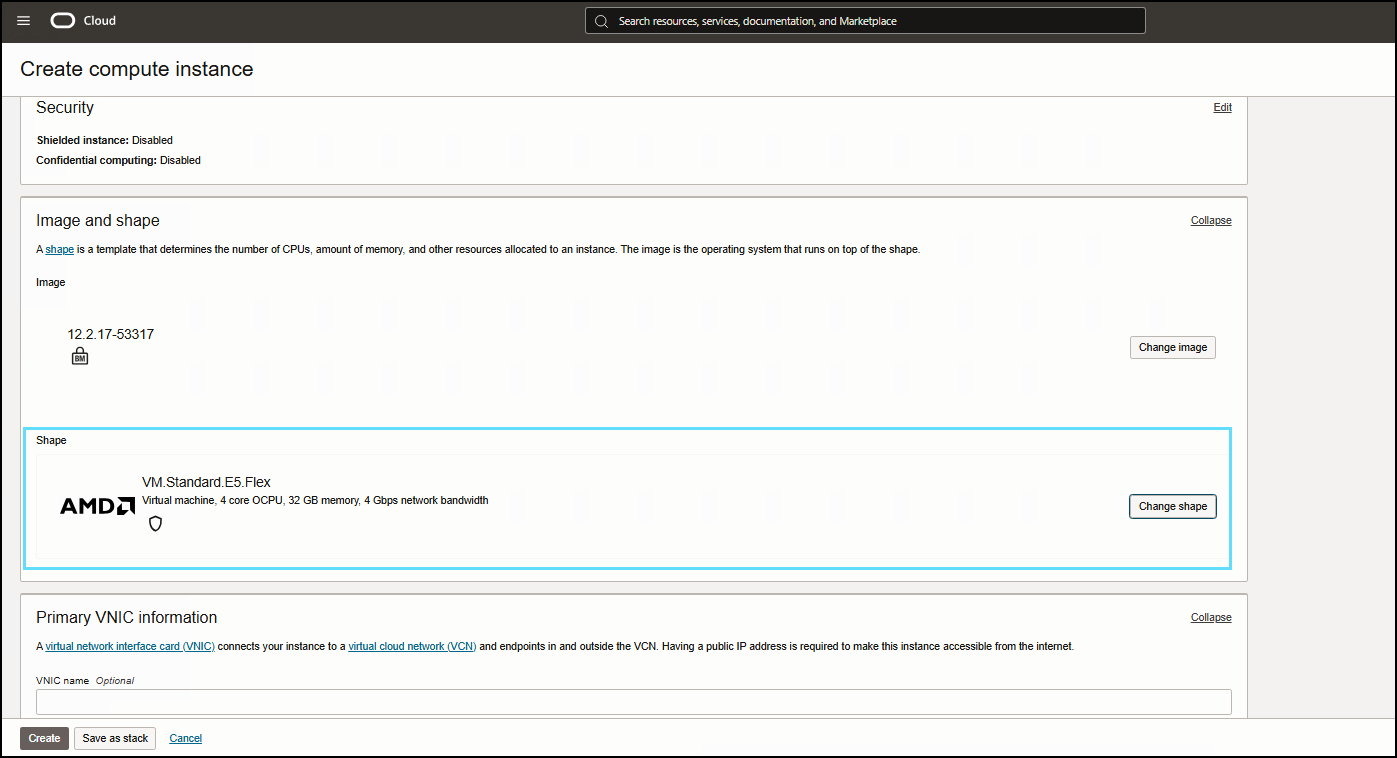Collapse the Image and shape section

coord(1210,220)
